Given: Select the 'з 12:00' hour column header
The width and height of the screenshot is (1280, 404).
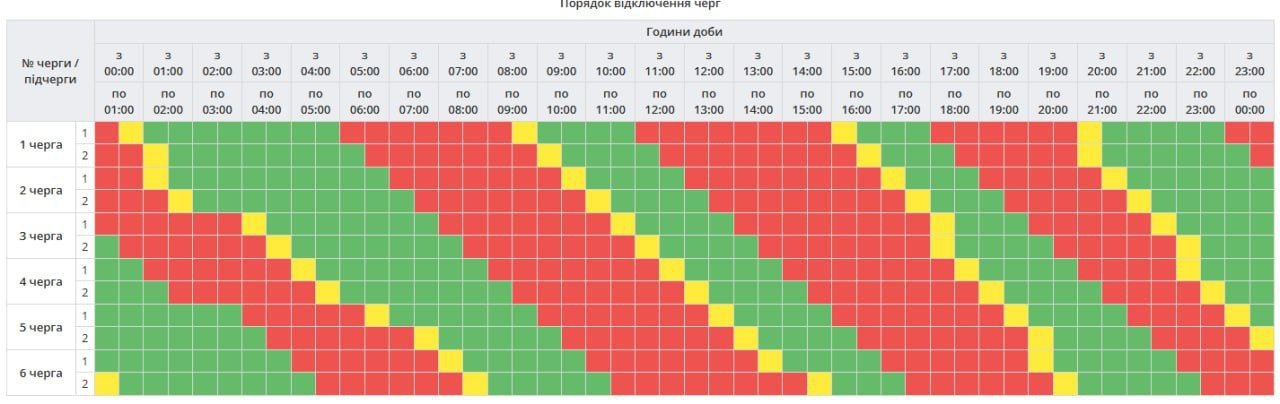Looking at the screenshot, I should tap(708, 63).
